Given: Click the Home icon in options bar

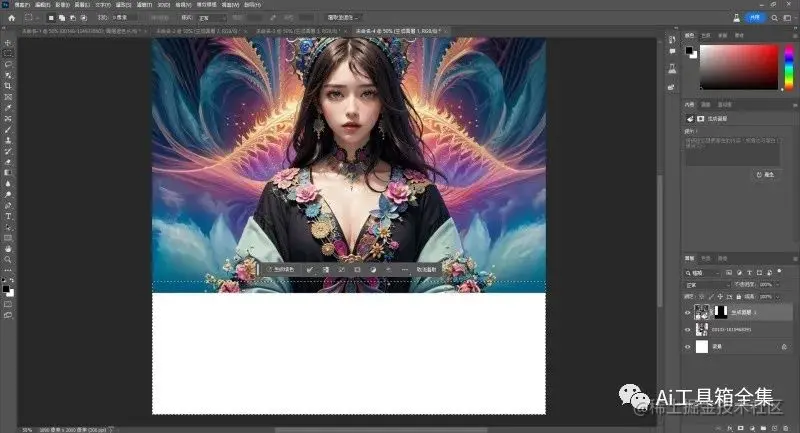Looking at the screenshot, I should click(x=12, y=17).
